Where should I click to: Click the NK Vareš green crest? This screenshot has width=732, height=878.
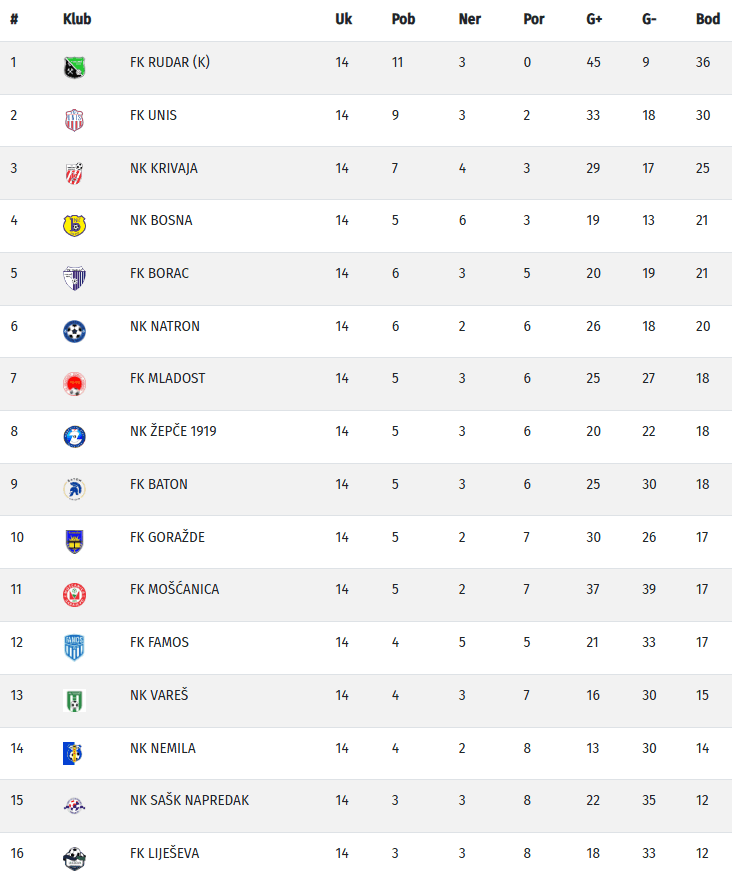(75, 700)
